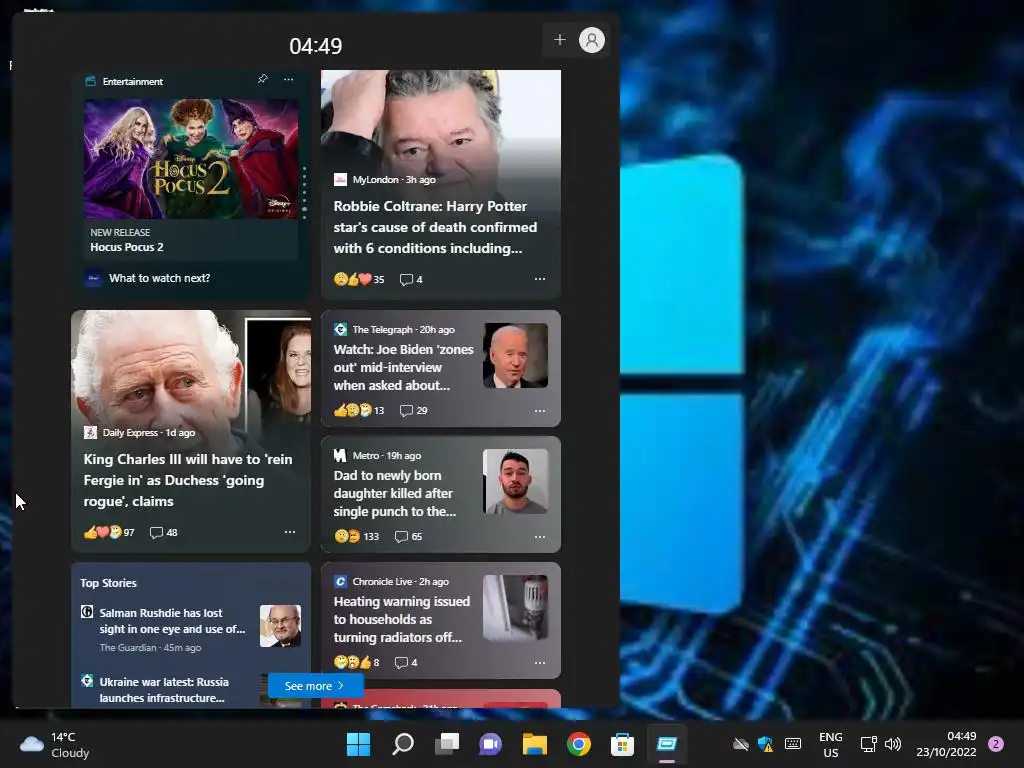Screen dimensions: 1024x768
Task: Open Task View on taskbar
Action: (447, 744)
